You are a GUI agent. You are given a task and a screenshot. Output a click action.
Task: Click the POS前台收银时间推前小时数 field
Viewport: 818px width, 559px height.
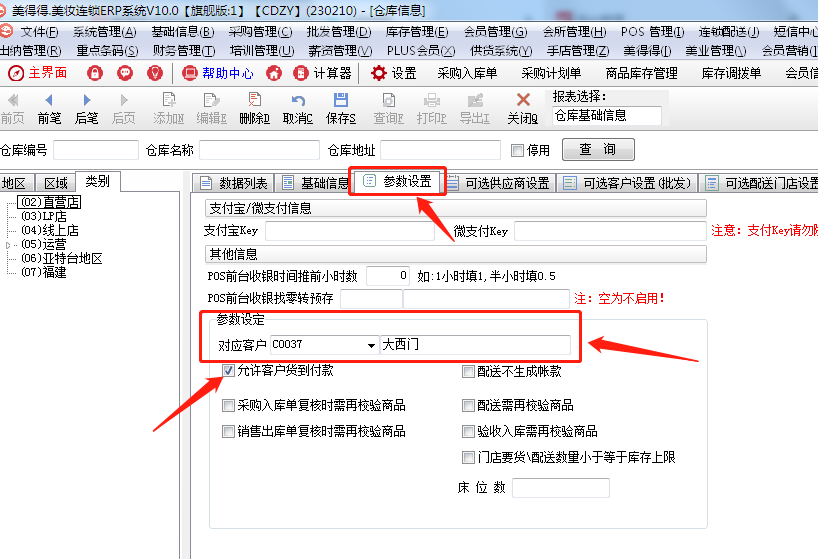(x=388, y=276)
